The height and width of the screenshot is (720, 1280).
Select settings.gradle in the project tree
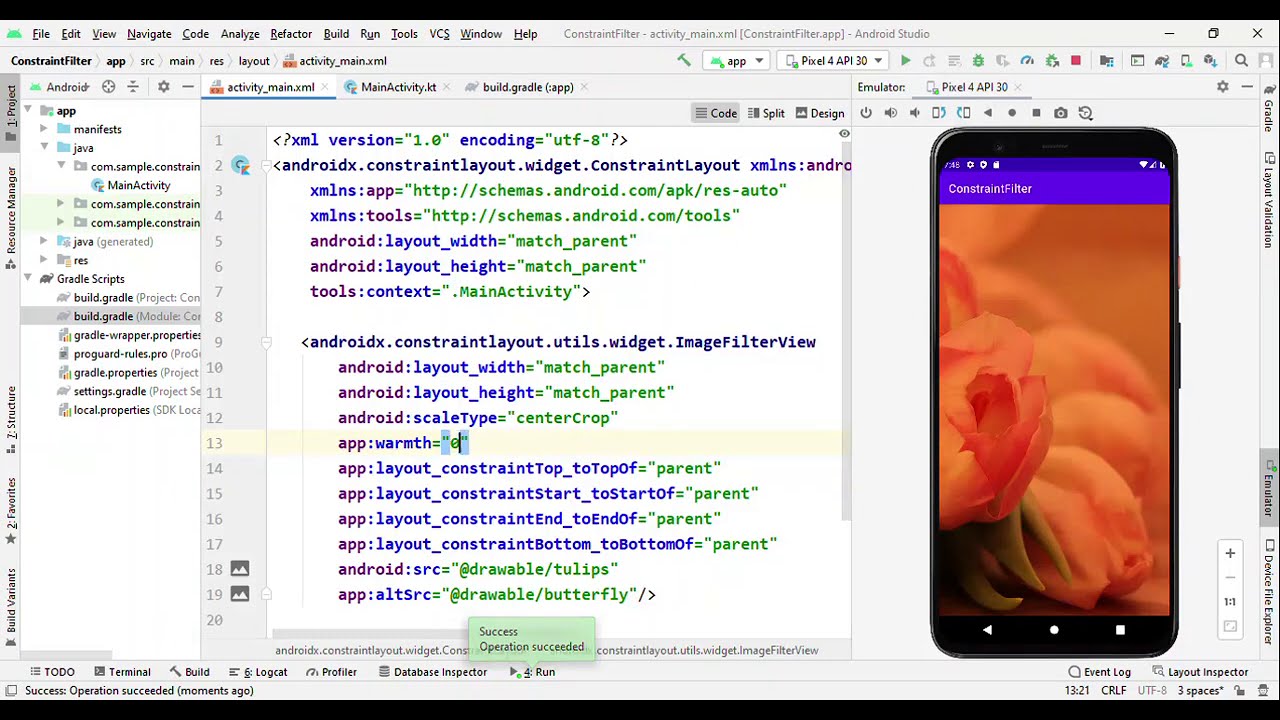tap(110, 391)
